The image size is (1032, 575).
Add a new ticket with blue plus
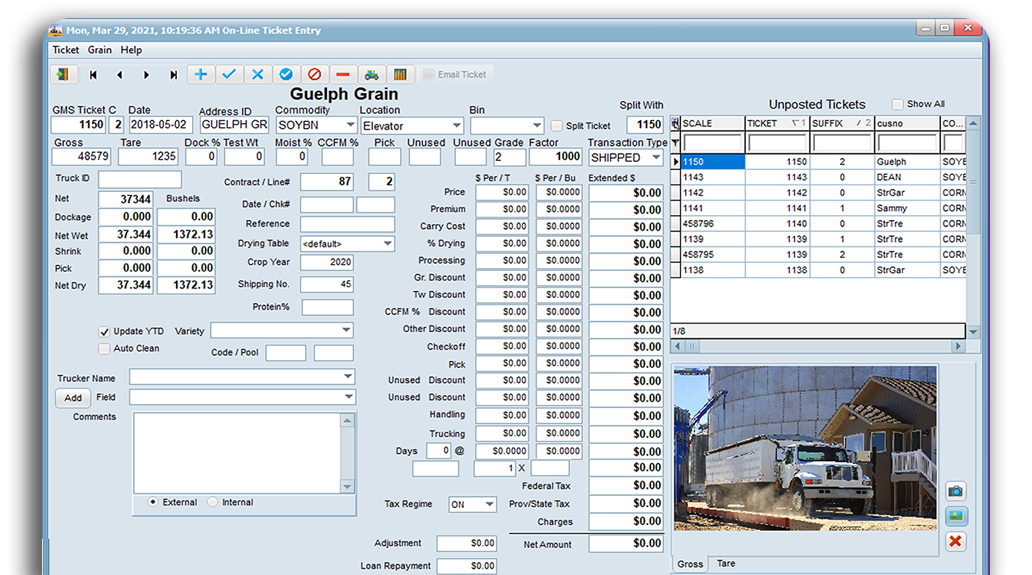(x=201, y=74)
